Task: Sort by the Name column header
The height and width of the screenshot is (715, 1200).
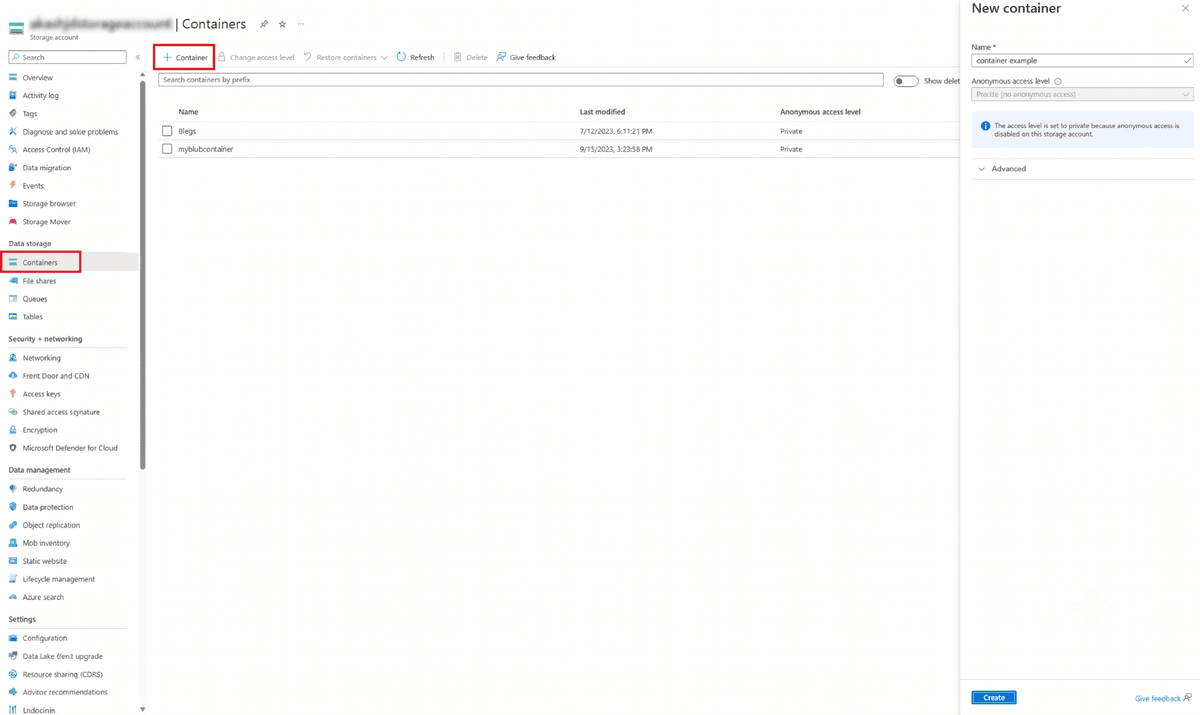Action: click(188, 112)
